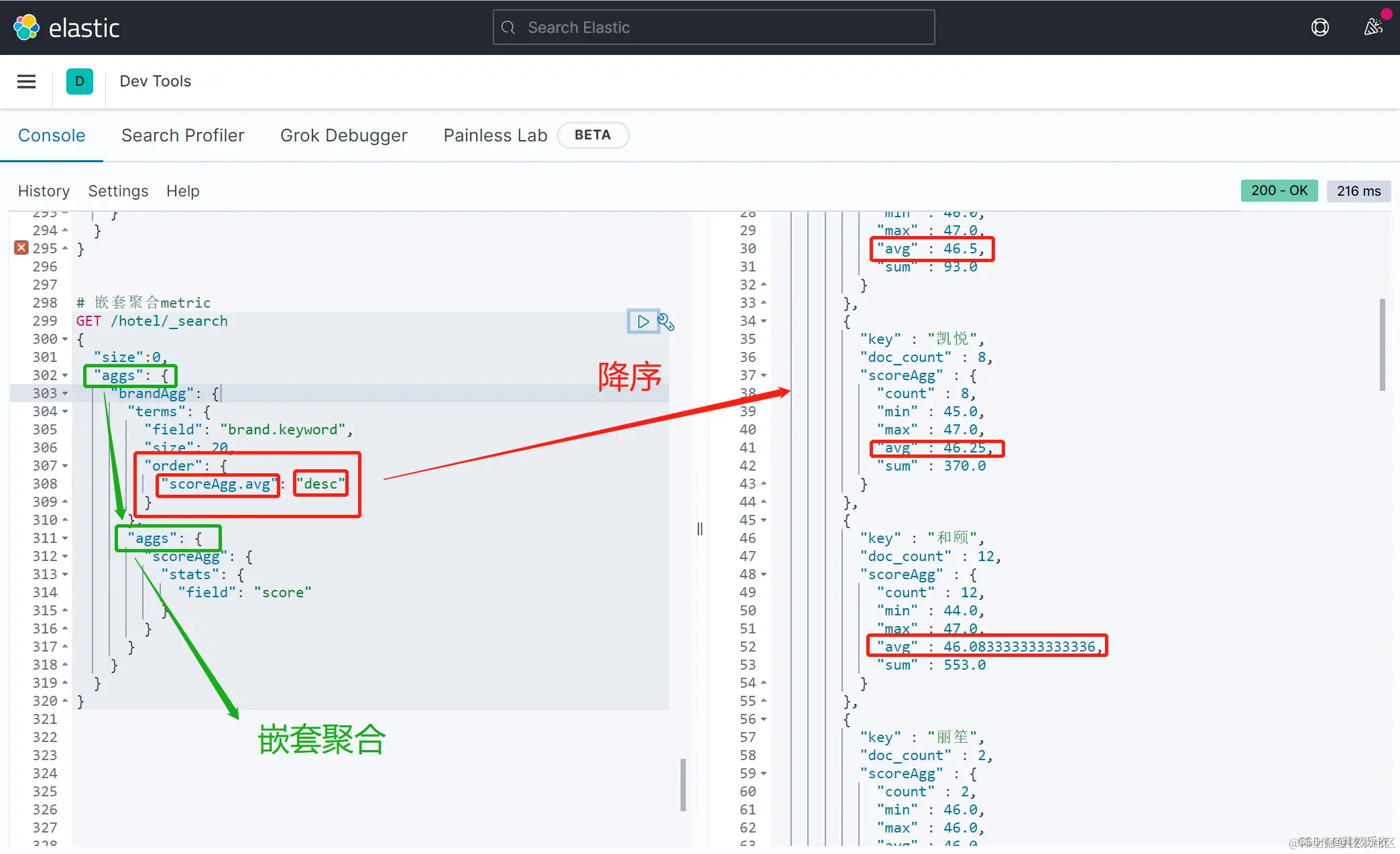
Task: Open console Settings
Action: (118, 191)
